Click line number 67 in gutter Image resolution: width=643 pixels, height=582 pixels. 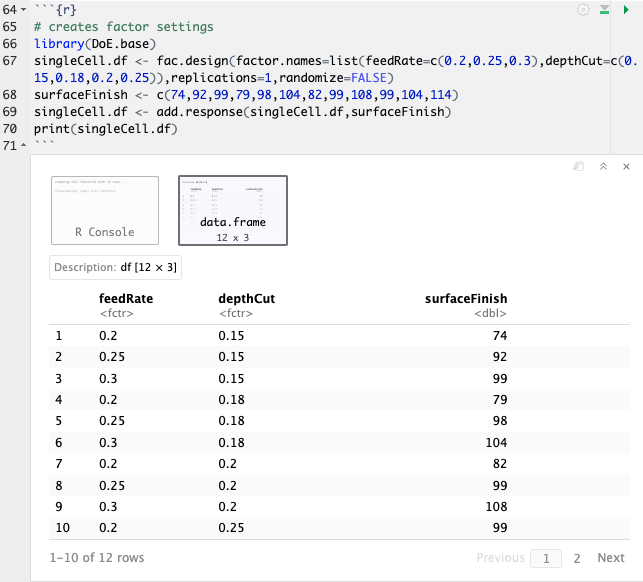tap(10, 61)
